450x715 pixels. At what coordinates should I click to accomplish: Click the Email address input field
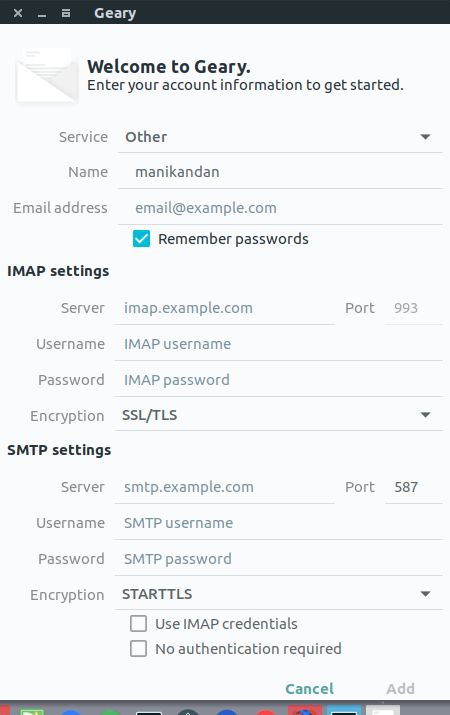point(280,208)
